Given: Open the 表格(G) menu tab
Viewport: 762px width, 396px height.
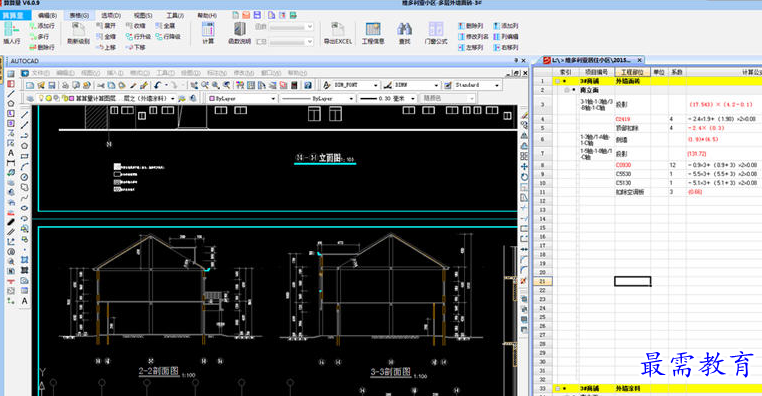Looking at the screenshot, I should coord(79,16).
